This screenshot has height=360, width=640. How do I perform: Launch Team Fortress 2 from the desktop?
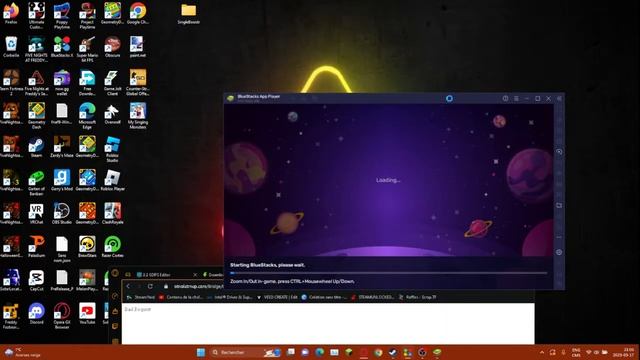coord(11,82)
